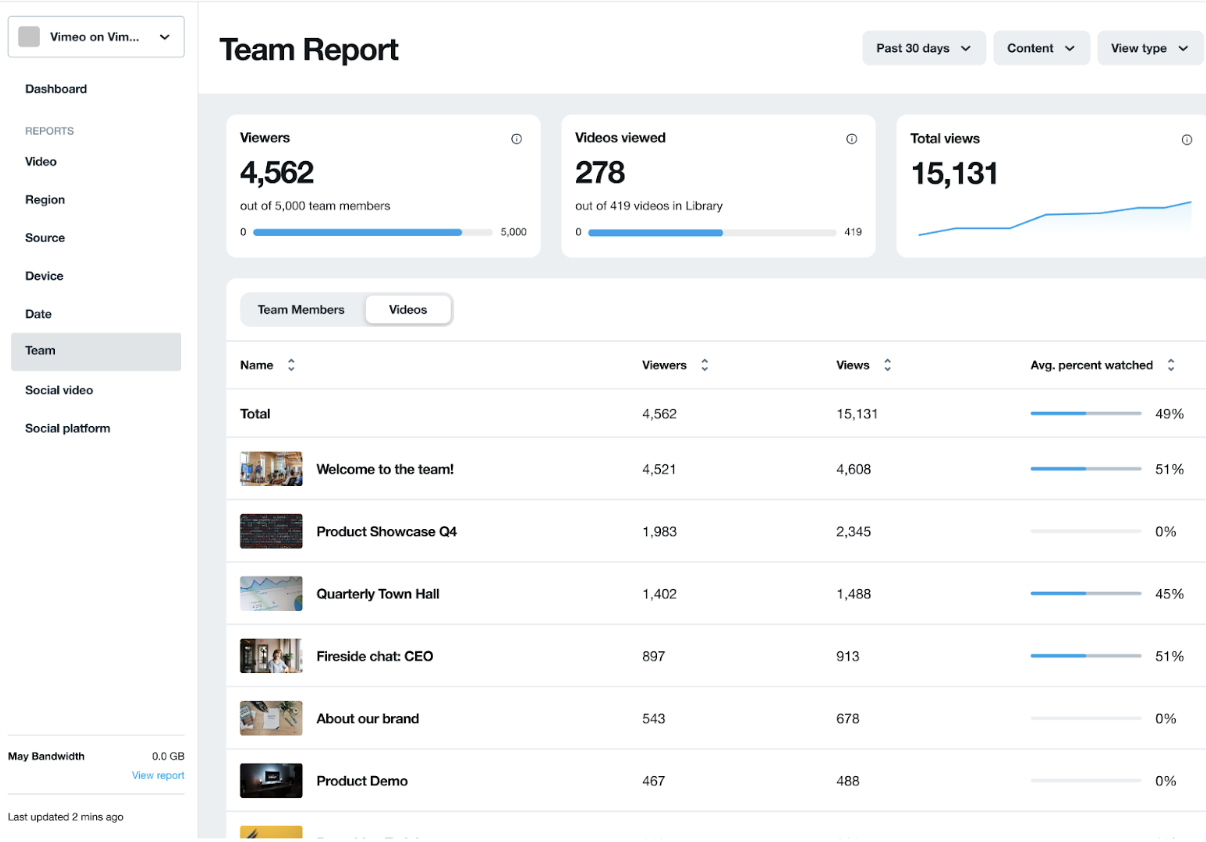The image size is (1206, 842).
Task: Sort by Avg. percent watched arrows
Action: 1170,365
